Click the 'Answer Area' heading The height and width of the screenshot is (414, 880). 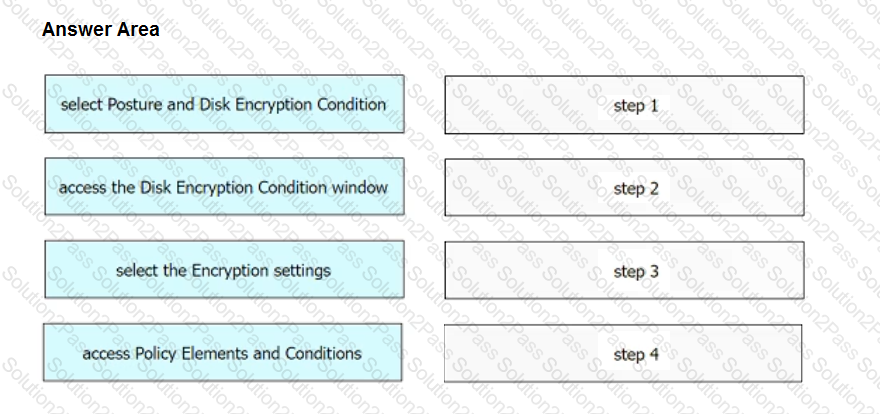click(x=100, y=29)
